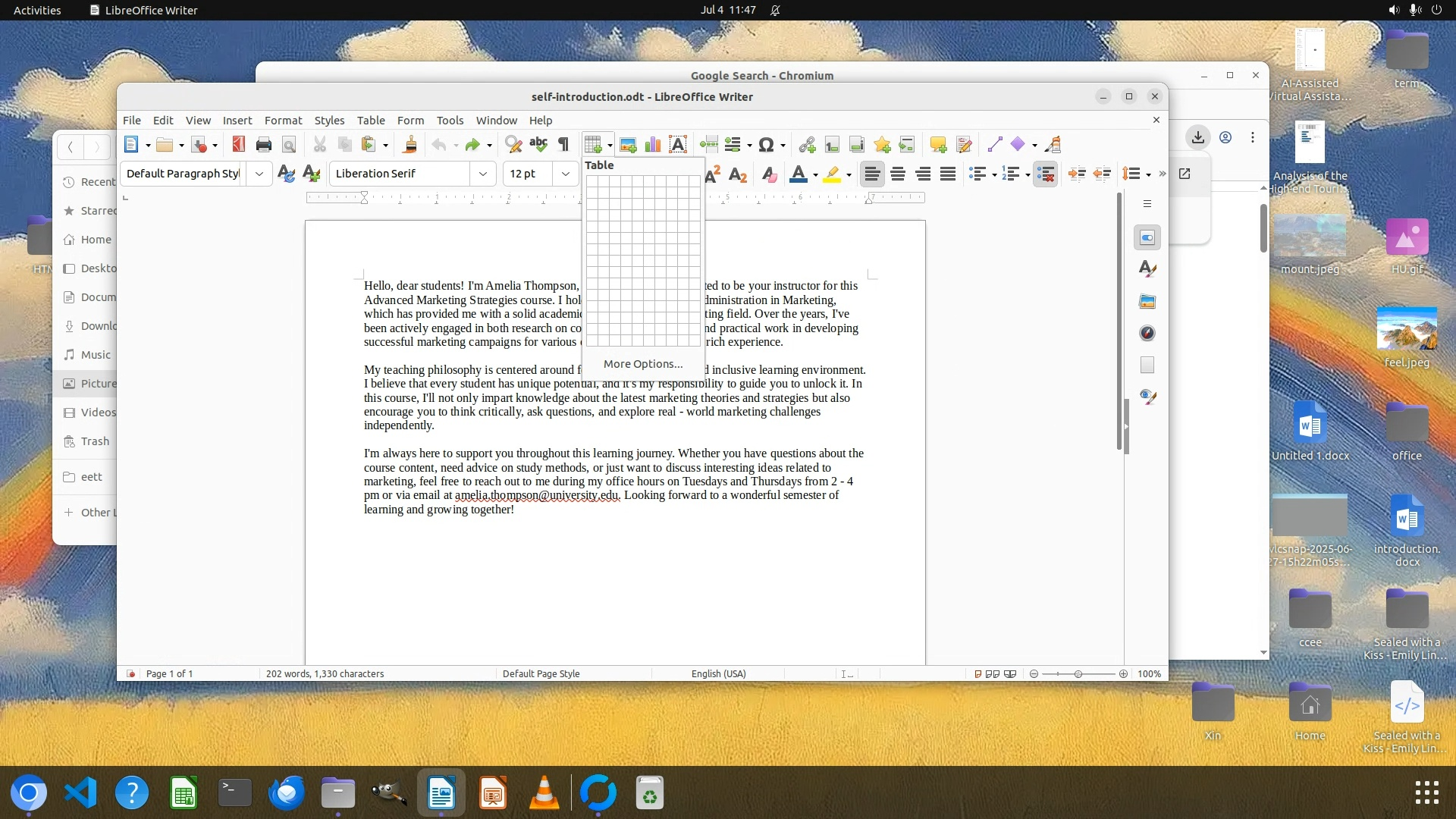Insert Image using toolbar icon
This screenshot has height=819, width=1456.
pyautogui.click(x=628, y=144)
